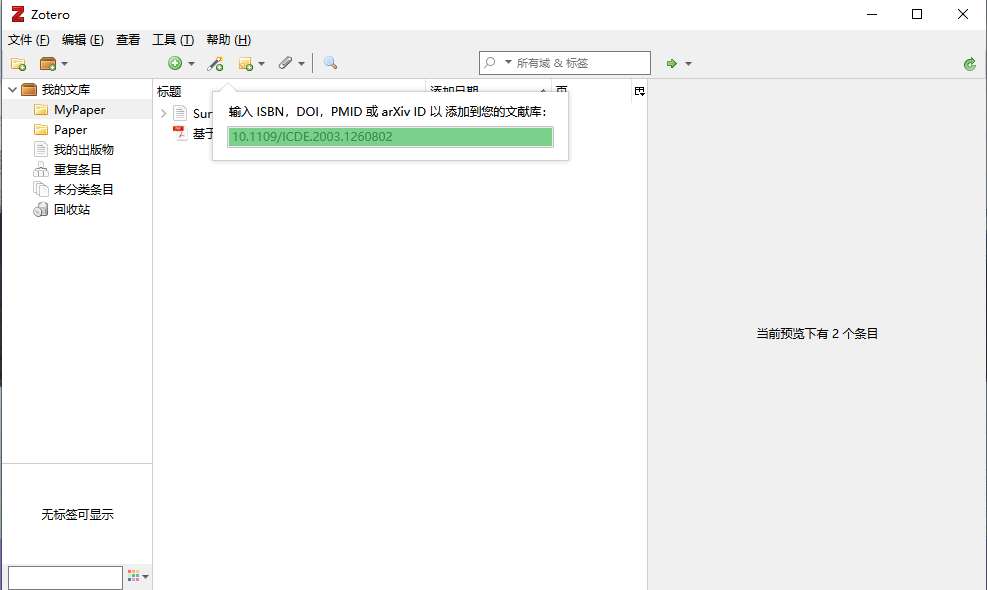Close the Zotero window

click(962, 14)
